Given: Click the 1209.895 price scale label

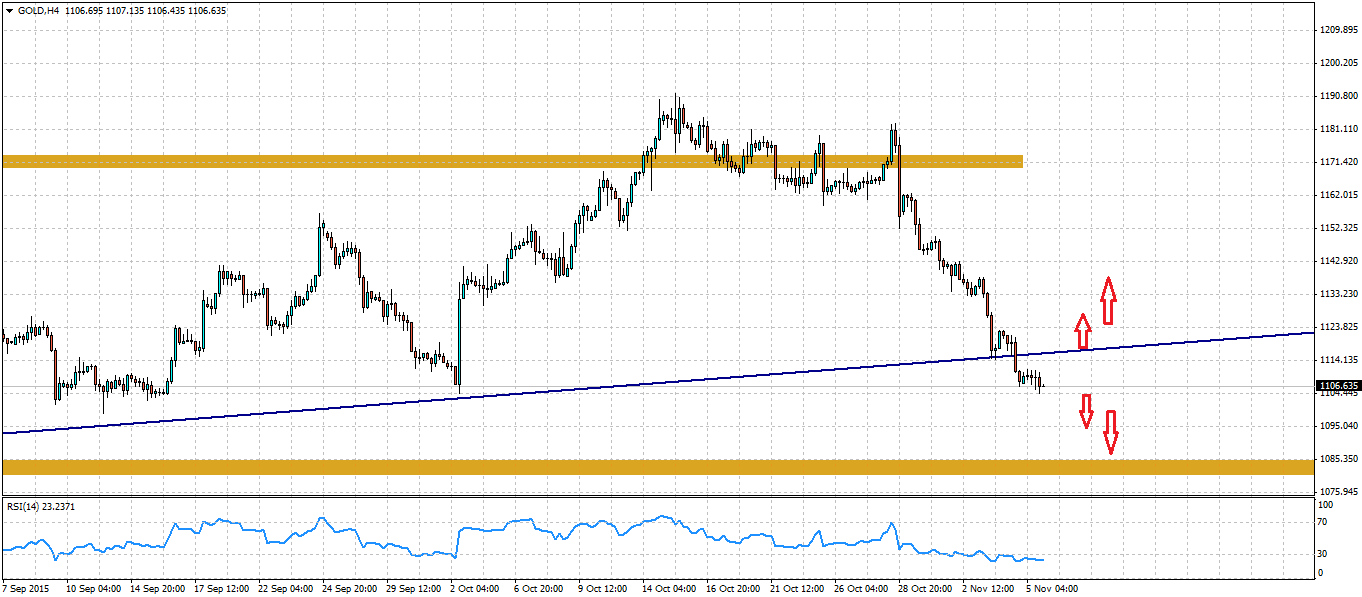Looking at the screenshot, I should (x=1339, y=30).
